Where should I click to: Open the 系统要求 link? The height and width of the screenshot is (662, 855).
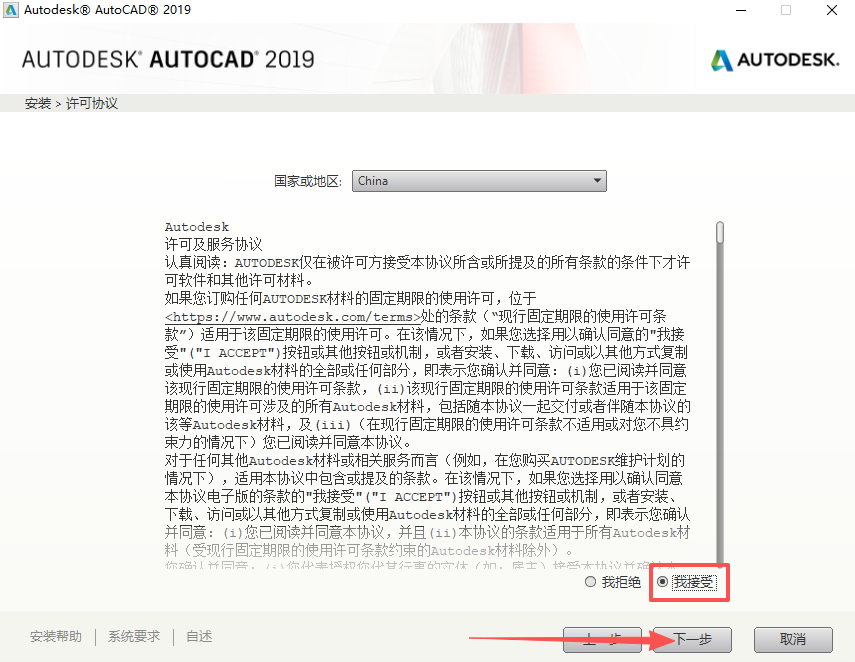pyautogui.click(x=134, y=637)
